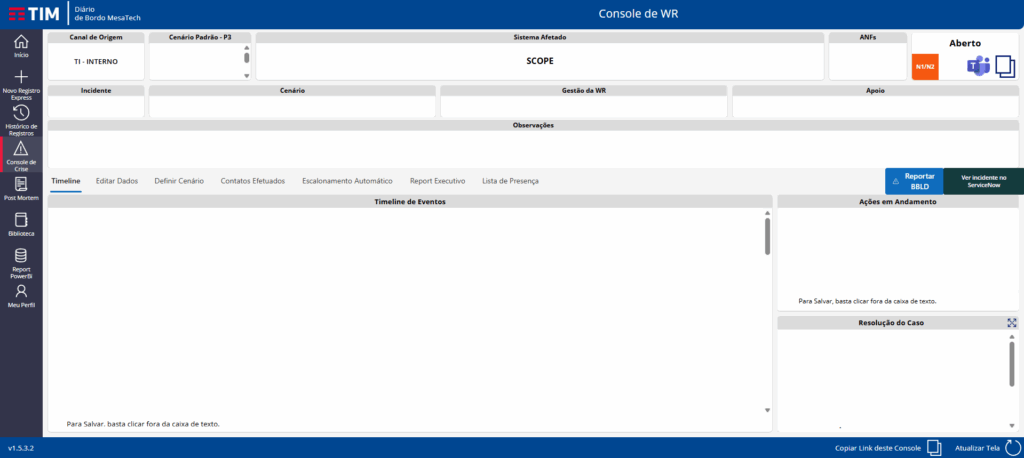Go to Início home icon
Viewport: 1024px width, 458px height.
(x=21, y=42)
